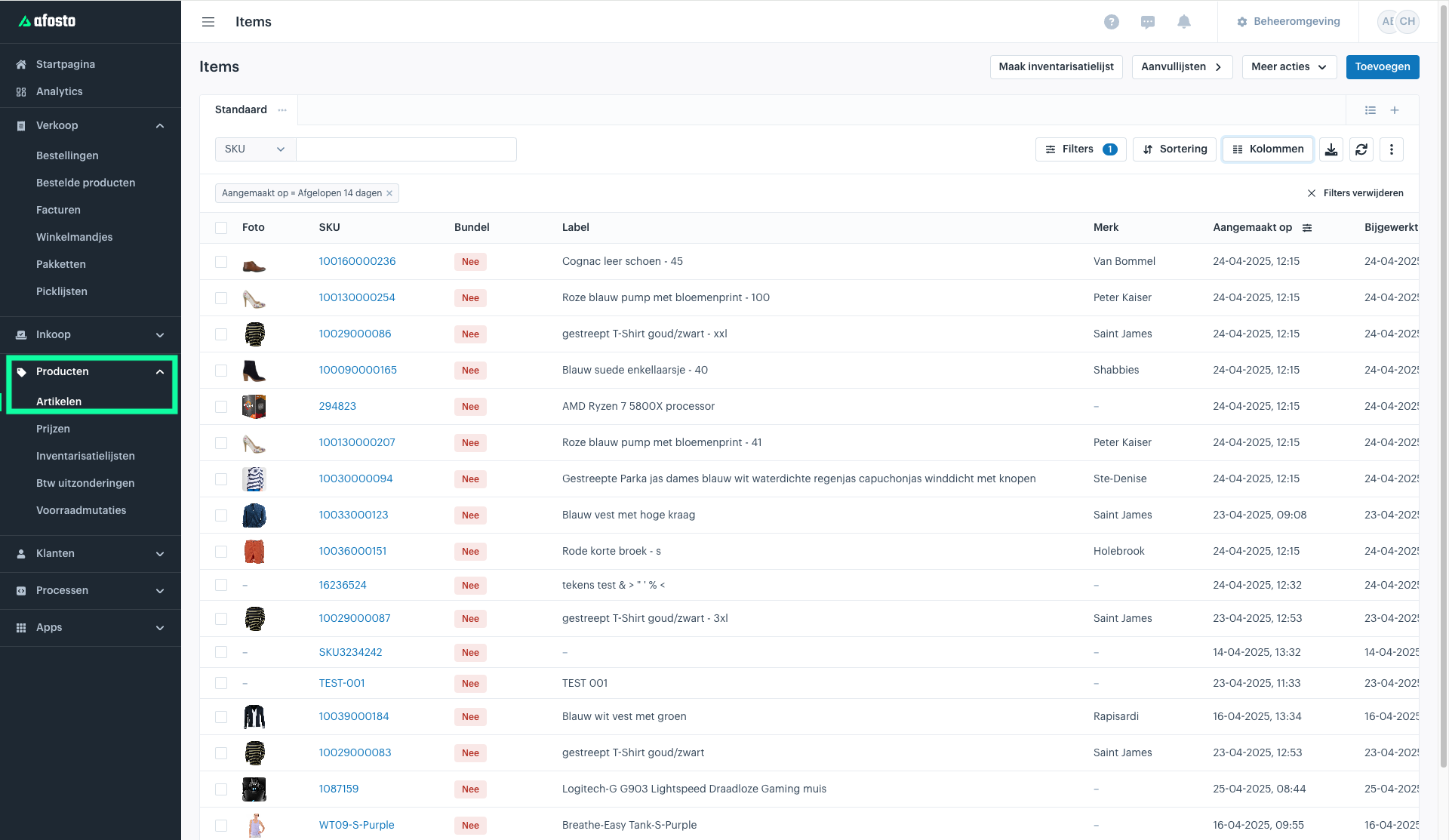Open the notifications bell

click(1184, 22)
